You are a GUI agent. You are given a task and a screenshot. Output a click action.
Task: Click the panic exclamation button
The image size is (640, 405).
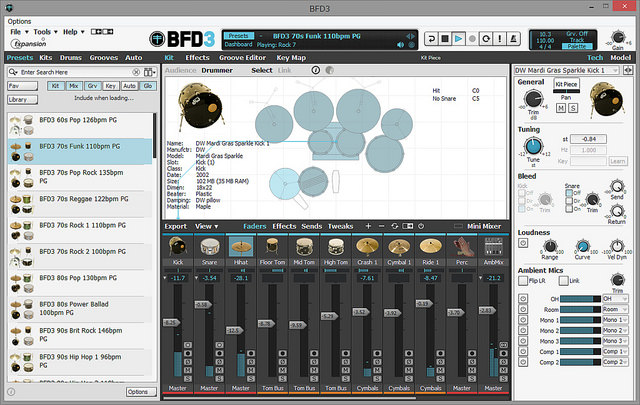coord(500,39)
